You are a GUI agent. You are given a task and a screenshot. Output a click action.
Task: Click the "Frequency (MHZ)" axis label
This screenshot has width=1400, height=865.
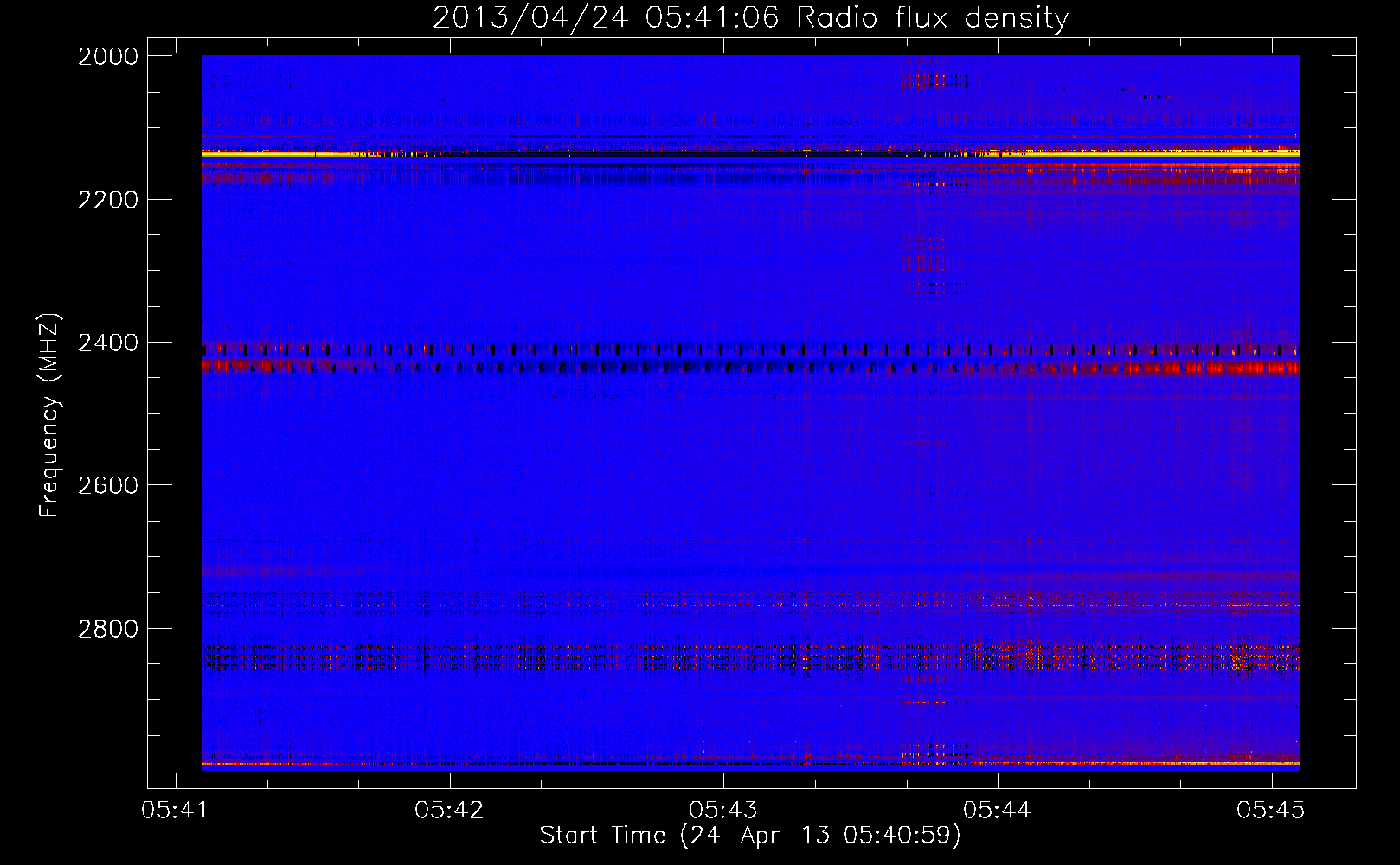49,415
